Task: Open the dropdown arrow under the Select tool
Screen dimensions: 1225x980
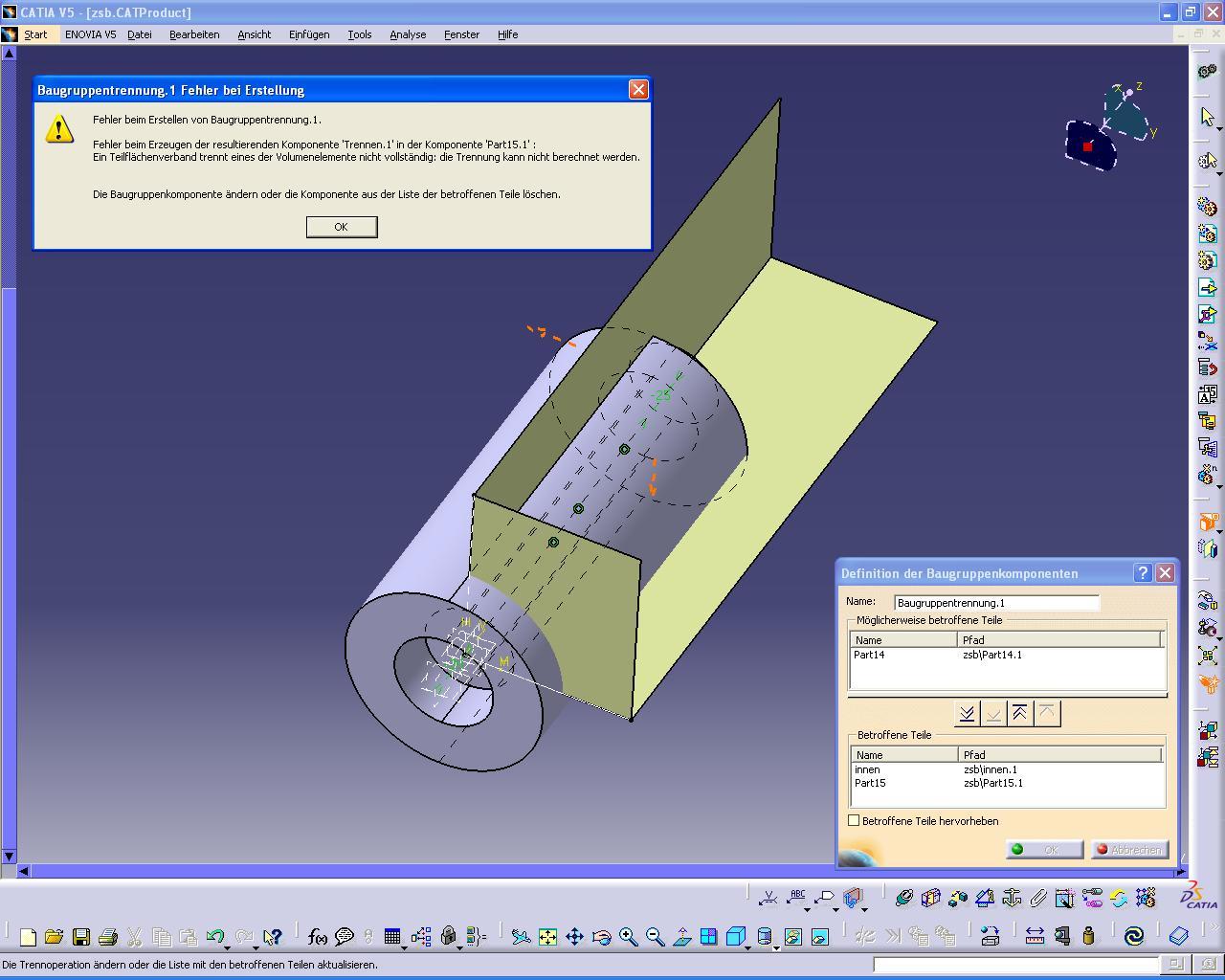Action: pos(1218,128)
